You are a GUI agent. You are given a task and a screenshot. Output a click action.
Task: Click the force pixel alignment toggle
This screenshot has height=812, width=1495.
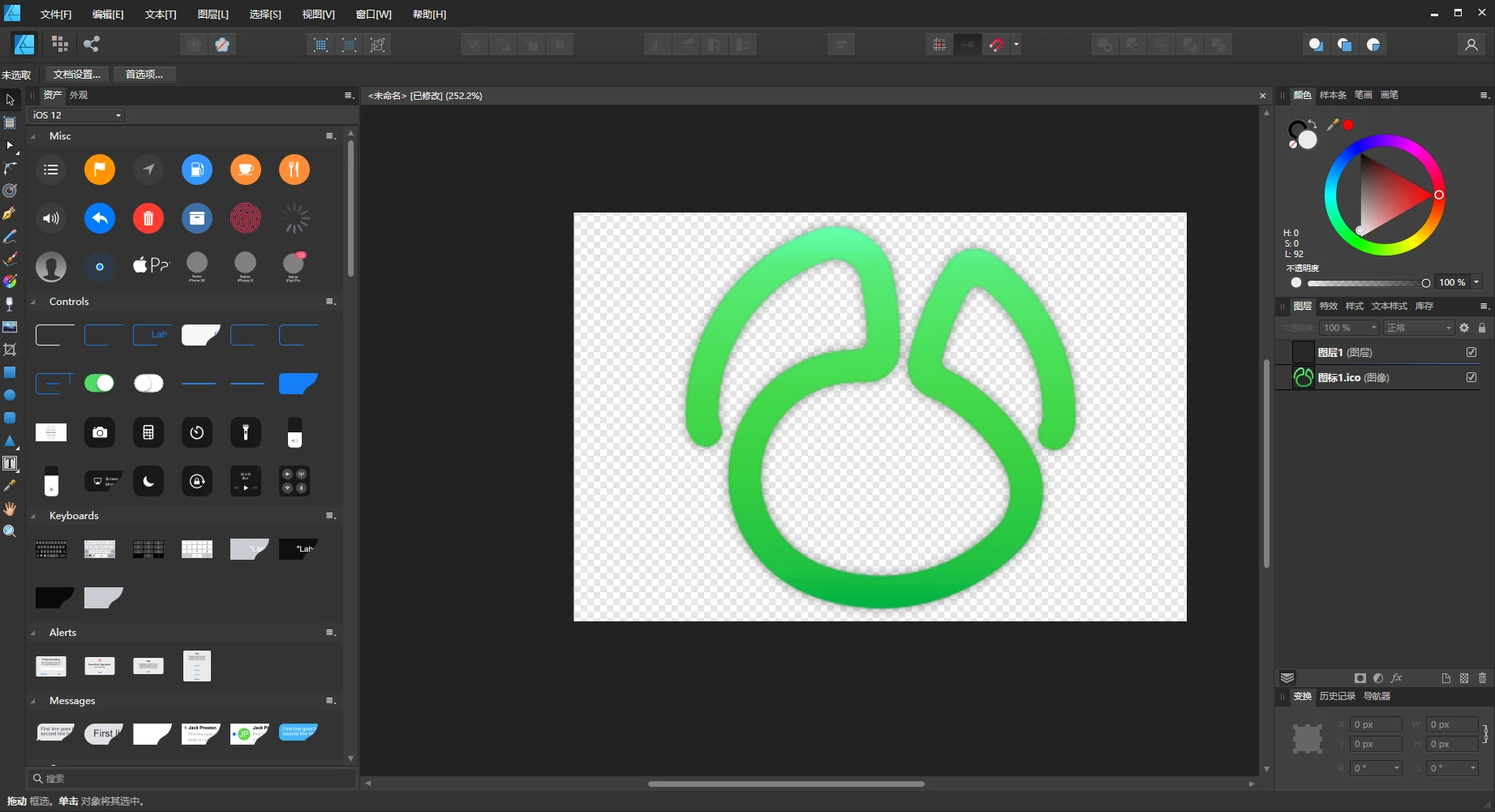[968, 45]
